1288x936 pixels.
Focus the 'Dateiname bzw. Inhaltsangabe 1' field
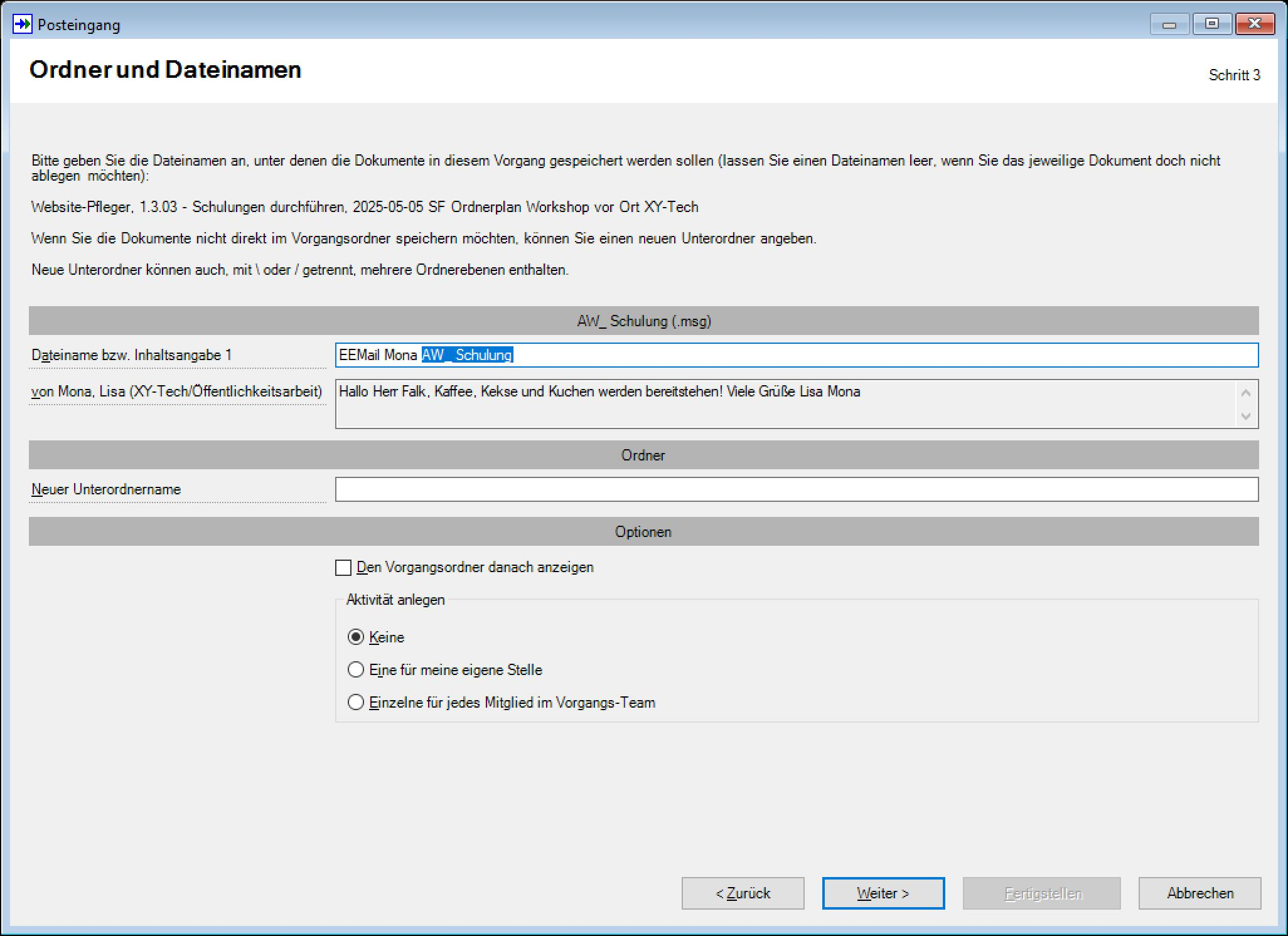[797, 355]
